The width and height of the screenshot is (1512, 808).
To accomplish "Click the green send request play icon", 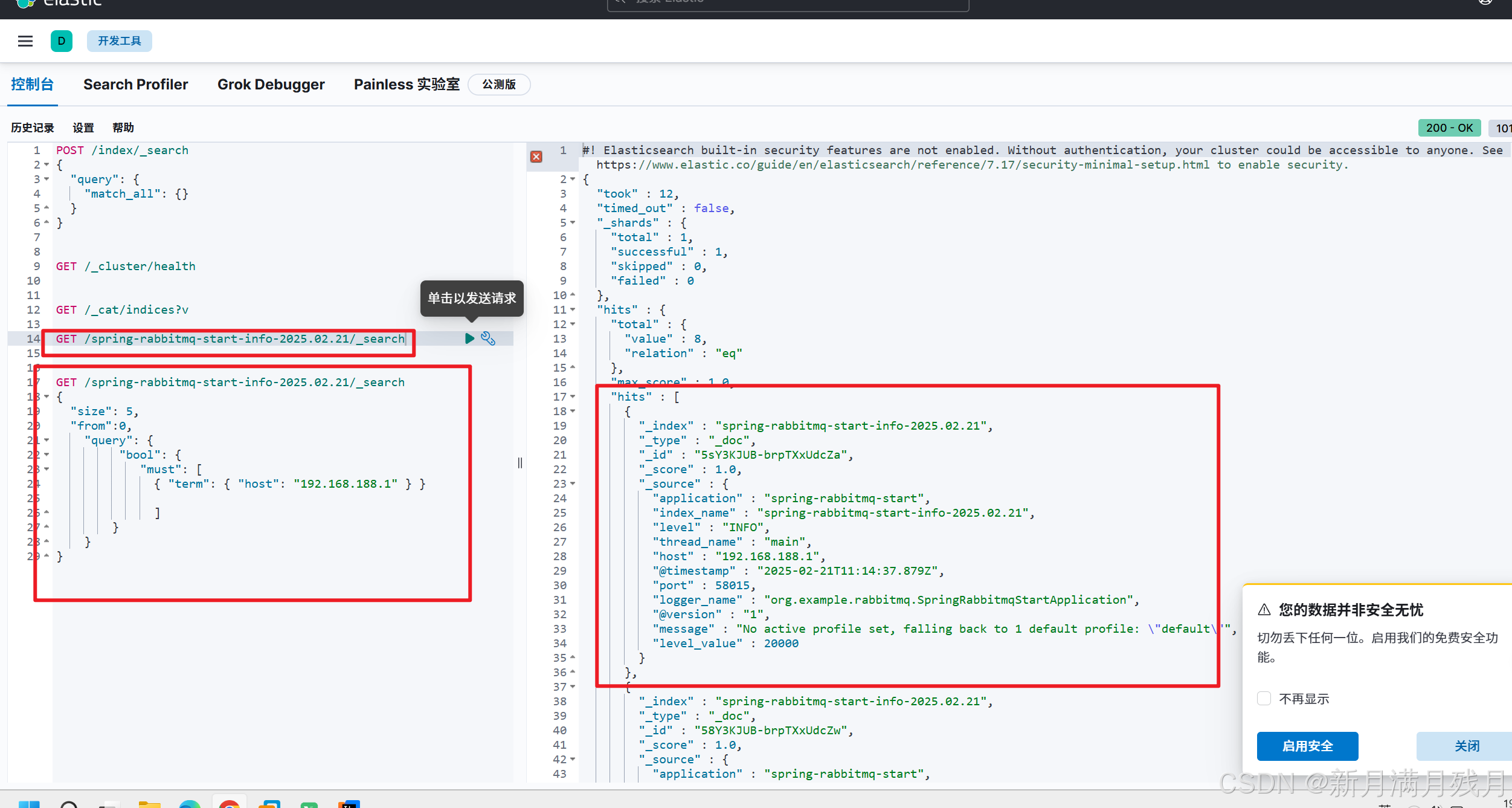I will coord(469,338).
